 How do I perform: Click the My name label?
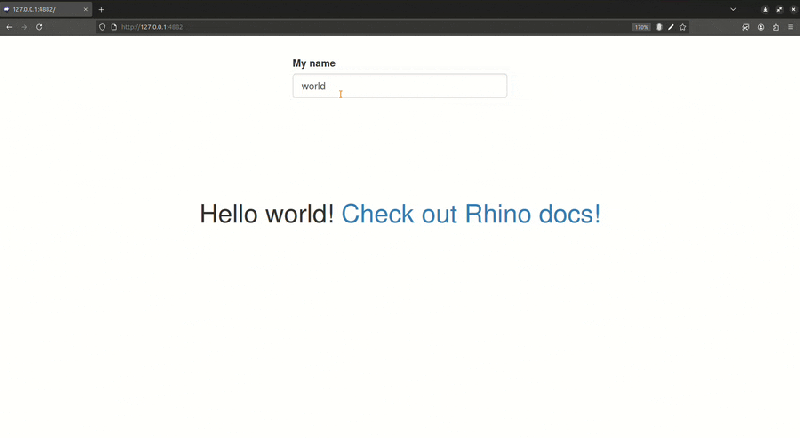[x=314, y=63]
